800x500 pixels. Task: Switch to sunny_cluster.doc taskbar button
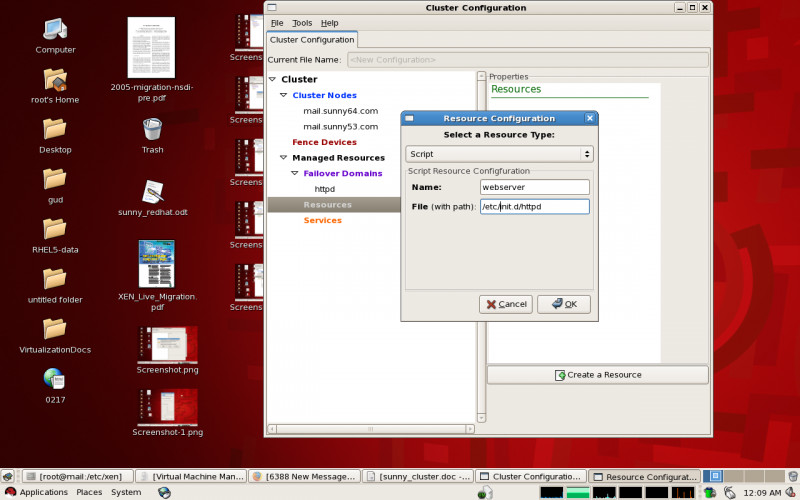(418, 477)
